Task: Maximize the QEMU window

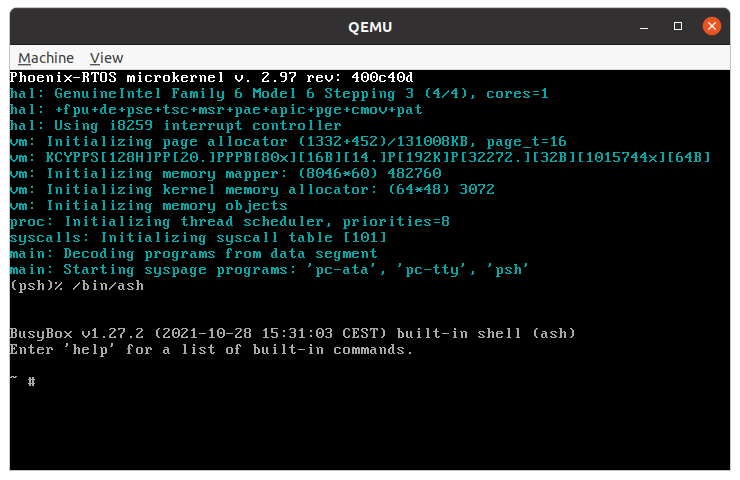Action: click(x=678, y=26)
